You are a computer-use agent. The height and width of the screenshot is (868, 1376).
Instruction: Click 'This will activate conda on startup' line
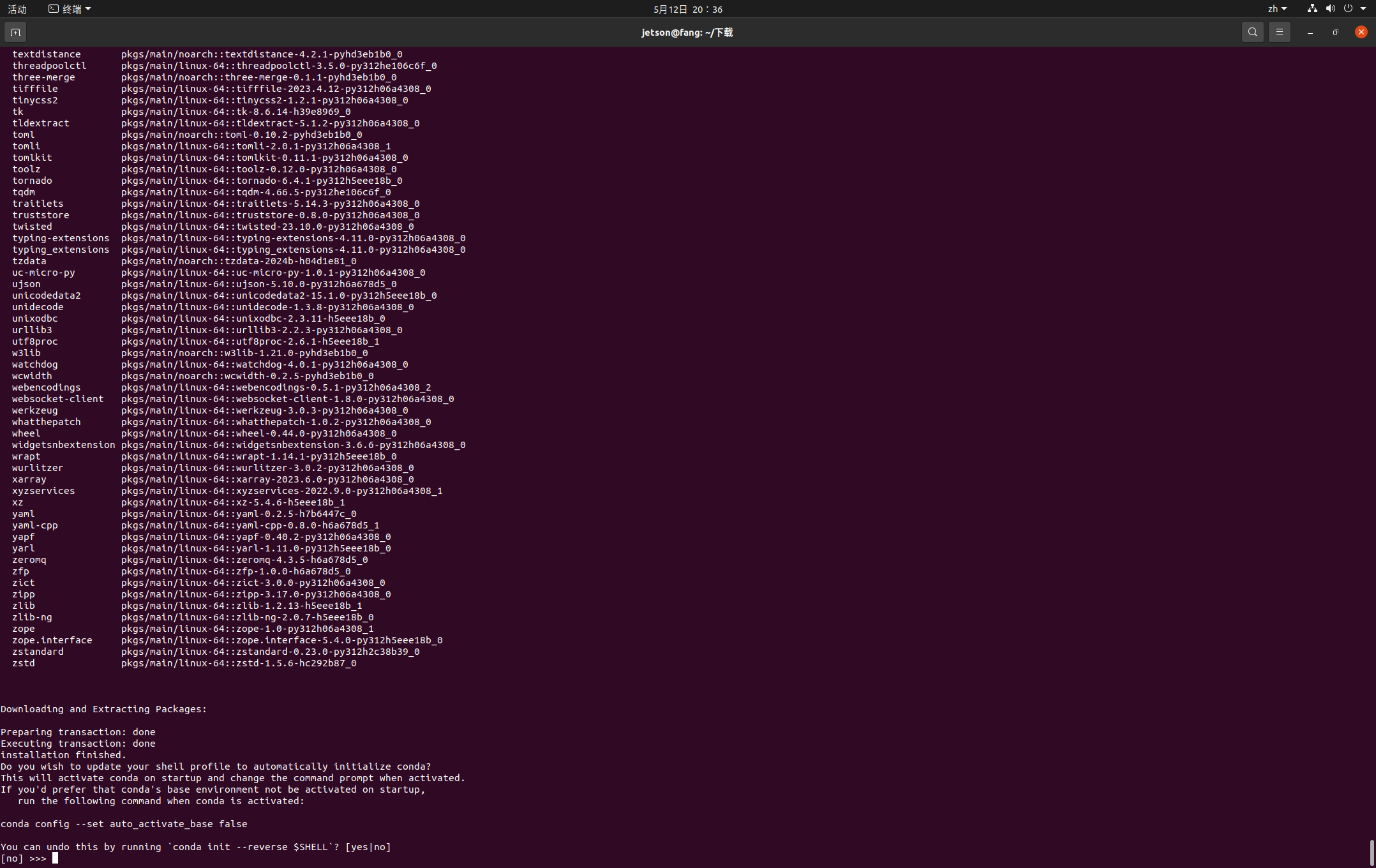point(233,778)
